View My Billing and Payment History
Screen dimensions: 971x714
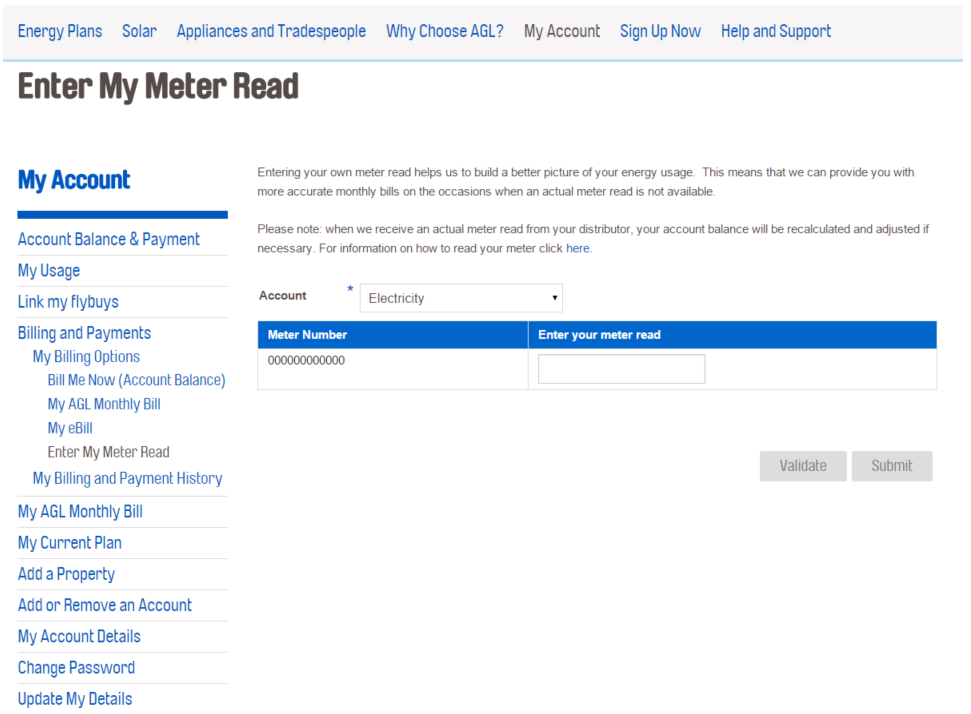[127, 478]
